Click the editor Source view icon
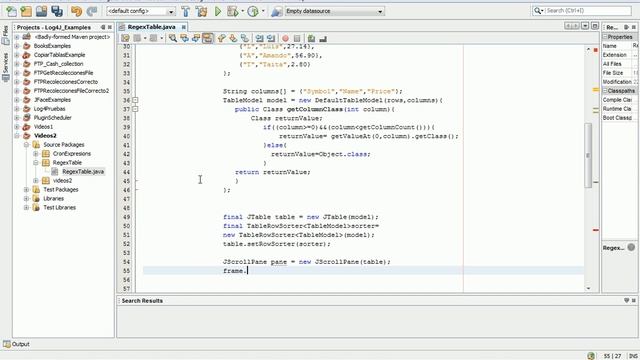Viewport: 640px width, 360px height. click(x=125, y=38)
